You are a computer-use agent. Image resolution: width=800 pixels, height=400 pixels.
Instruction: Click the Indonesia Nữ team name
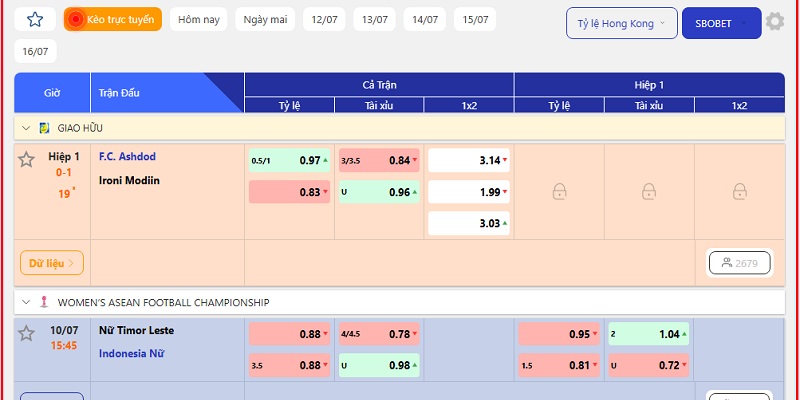point(131,354)
